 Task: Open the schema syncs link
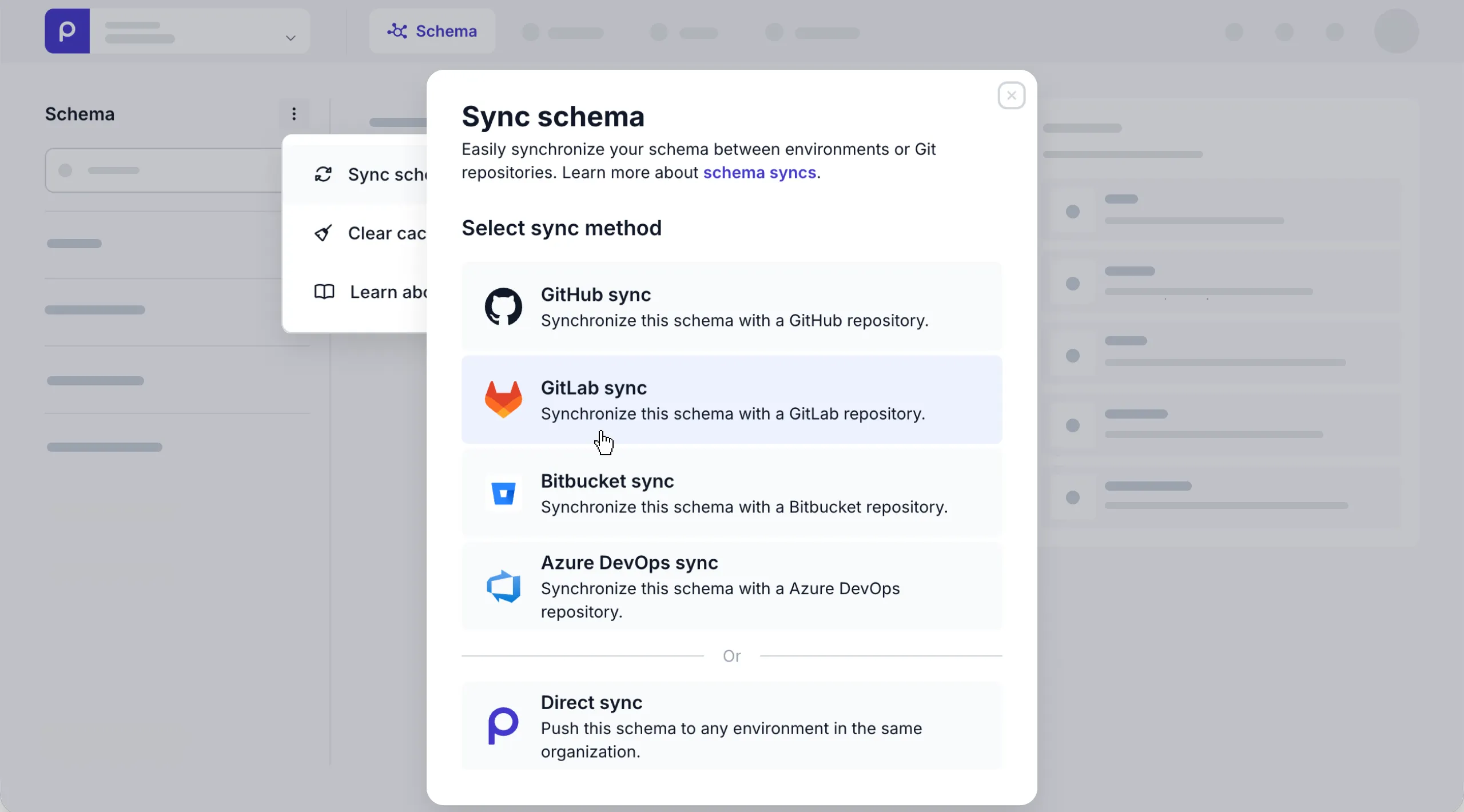[x=759, y=173]
